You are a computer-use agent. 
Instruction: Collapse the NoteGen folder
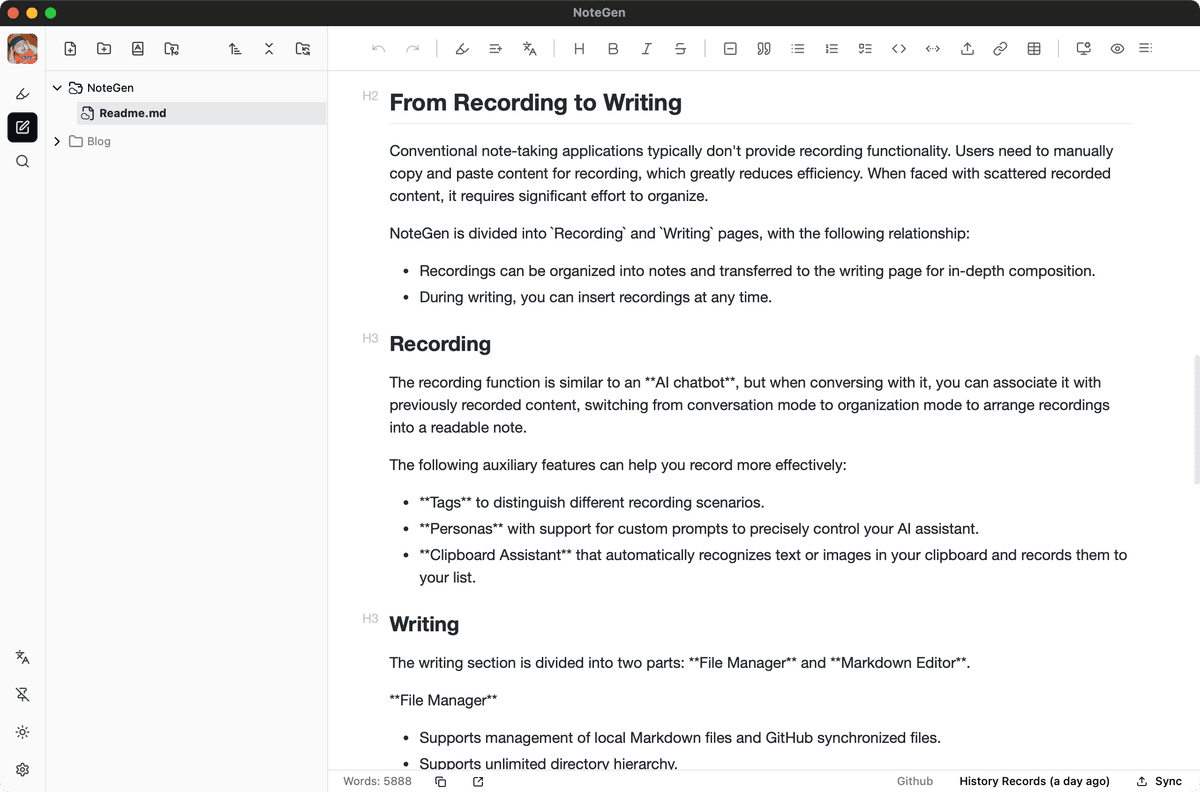pos(57,87)
